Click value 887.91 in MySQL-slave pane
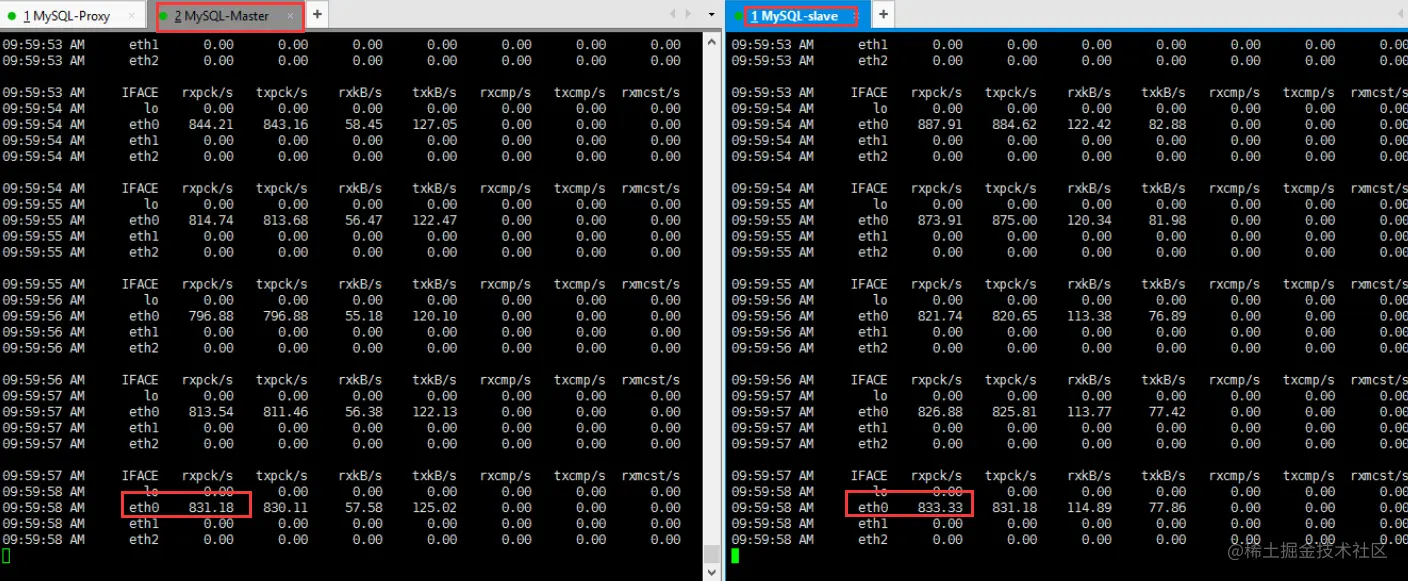The height and width of the screenshot is (581, 1408). [x=940, y=125]
